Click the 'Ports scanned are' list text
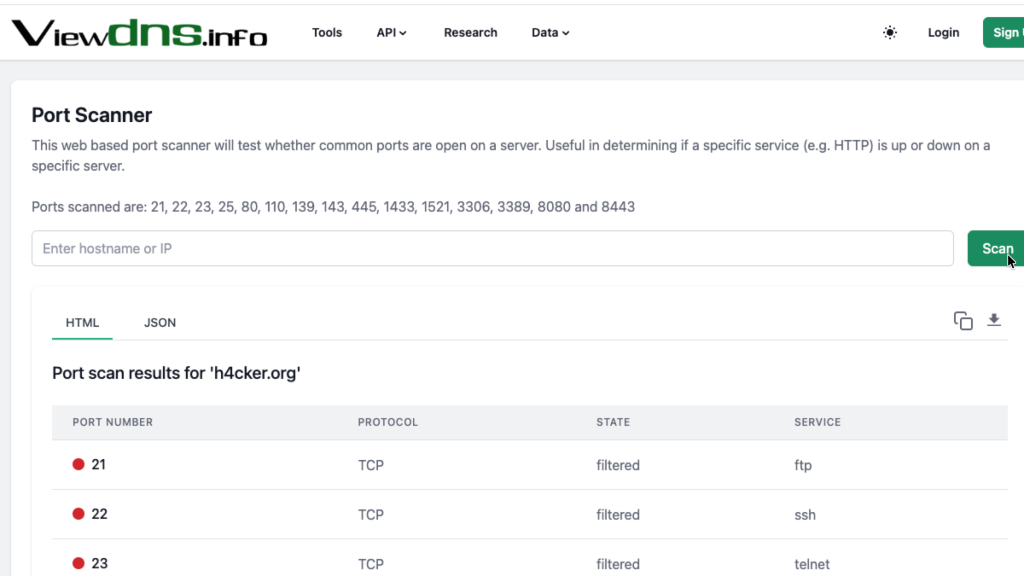Screen dimensions: 1024x576 tap(333, 206)
